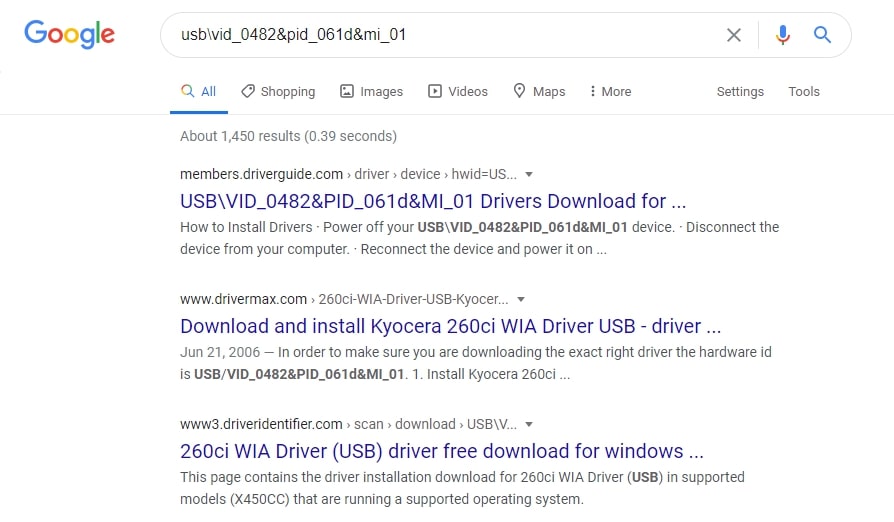Screen dimensions: 894x522
Task: Click the 'Jun 21, 2006' snippet text
Action: [220, 352]
